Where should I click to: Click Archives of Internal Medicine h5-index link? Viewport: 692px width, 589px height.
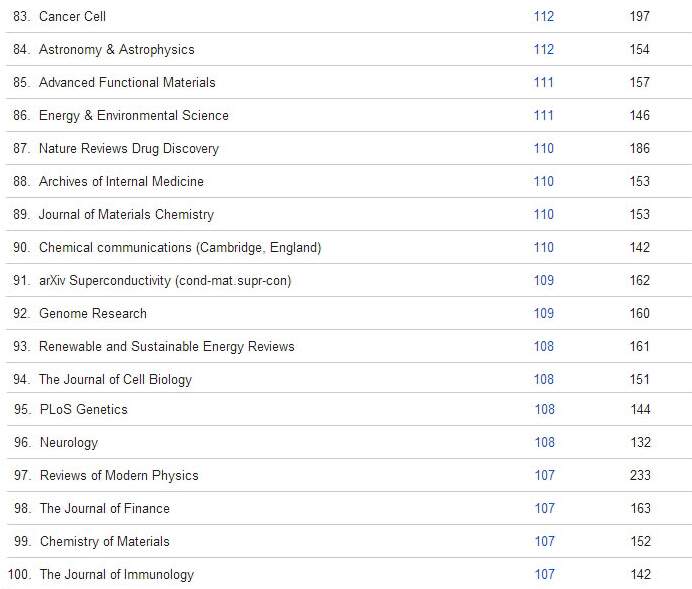coord(544,181)
